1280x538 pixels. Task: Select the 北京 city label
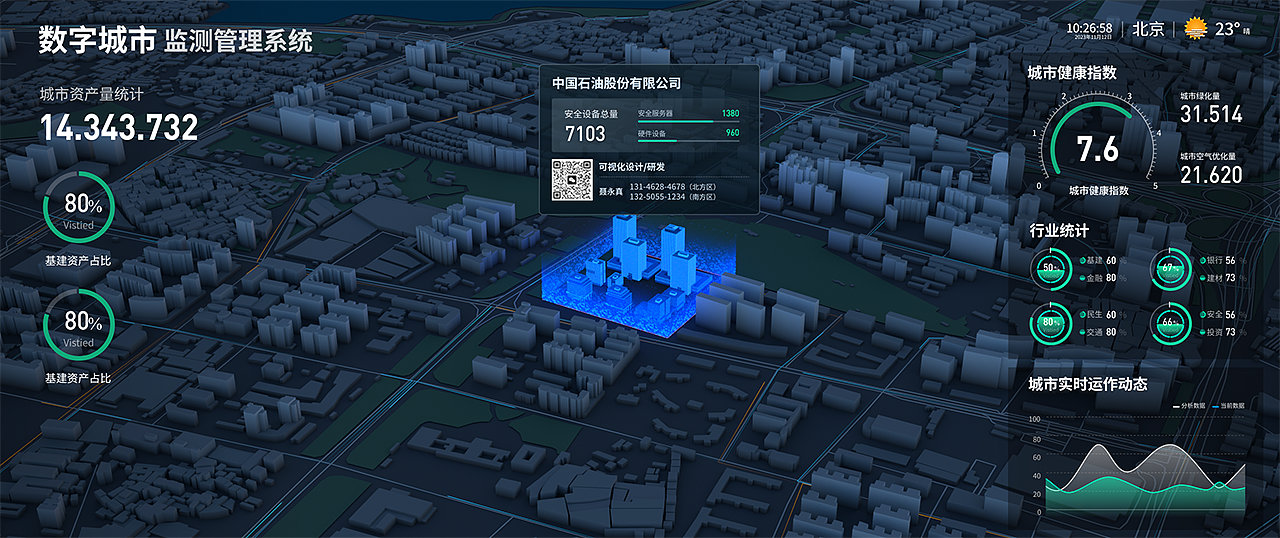(1148, 29)
